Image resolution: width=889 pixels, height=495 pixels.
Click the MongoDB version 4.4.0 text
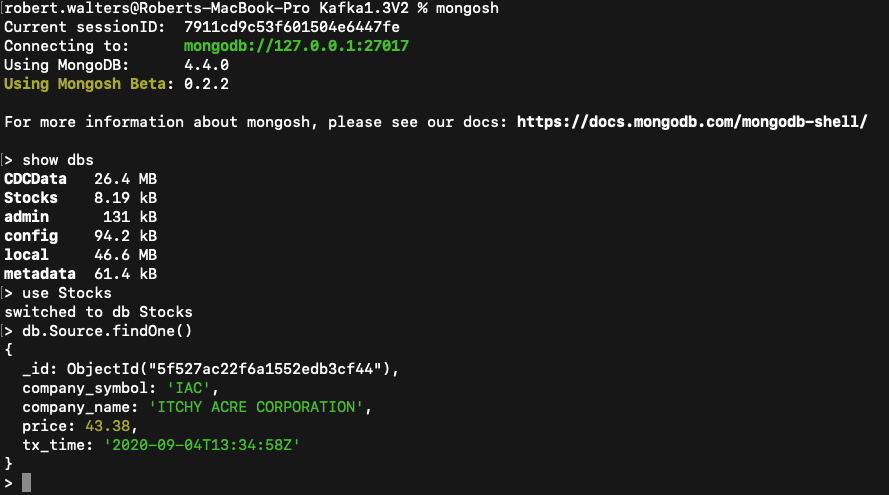[206, 65]
